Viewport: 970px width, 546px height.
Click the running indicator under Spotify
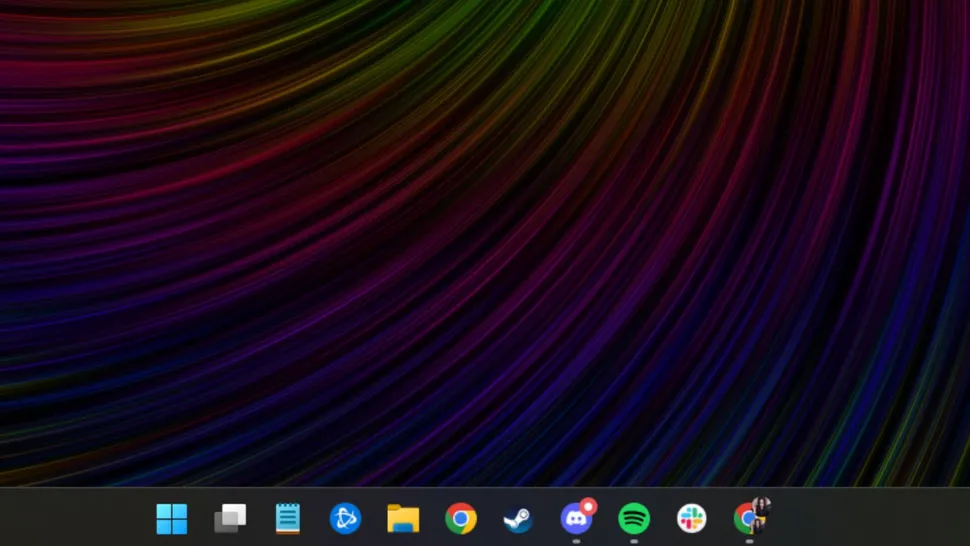[x=634, y=541]
